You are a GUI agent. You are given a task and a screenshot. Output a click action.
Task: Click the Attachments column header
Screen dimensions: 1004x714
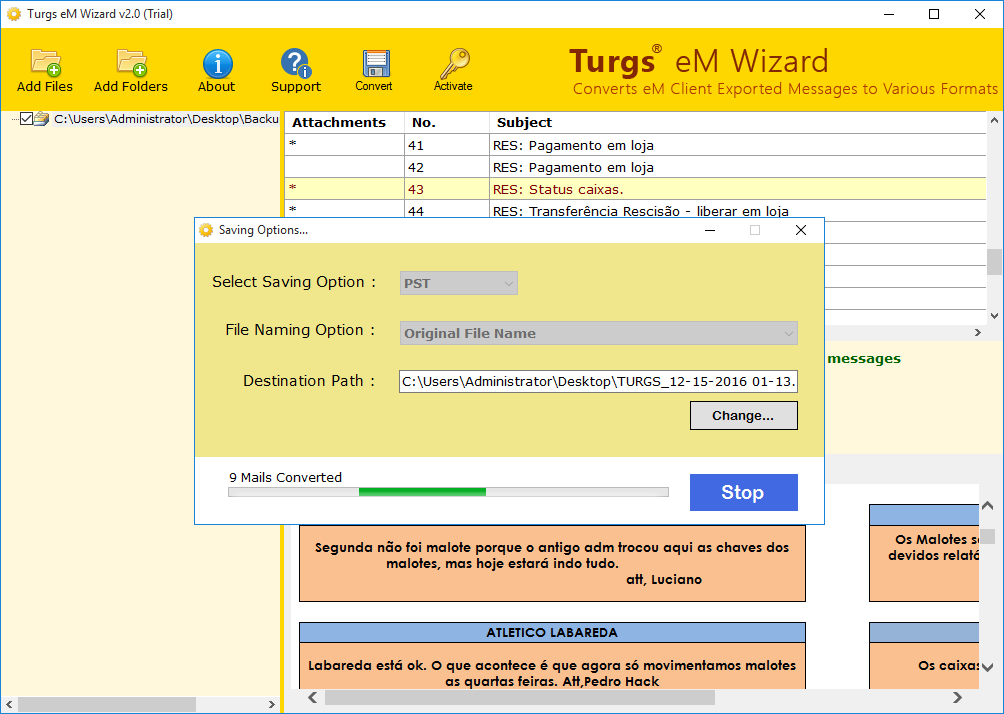click(344, 122)
